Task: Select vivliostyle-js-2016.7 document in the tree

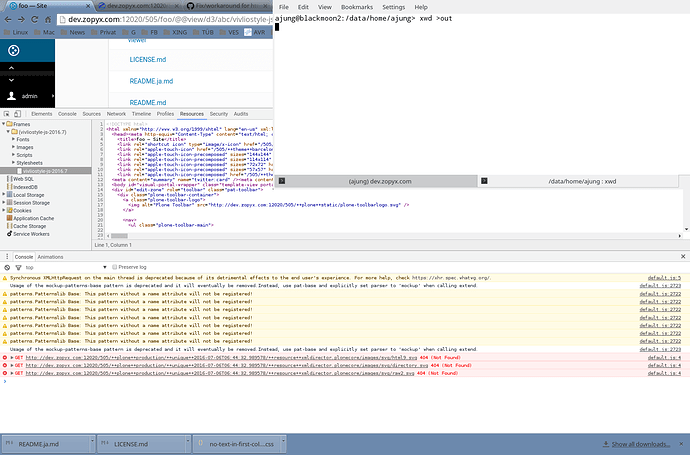Action: 46,171
